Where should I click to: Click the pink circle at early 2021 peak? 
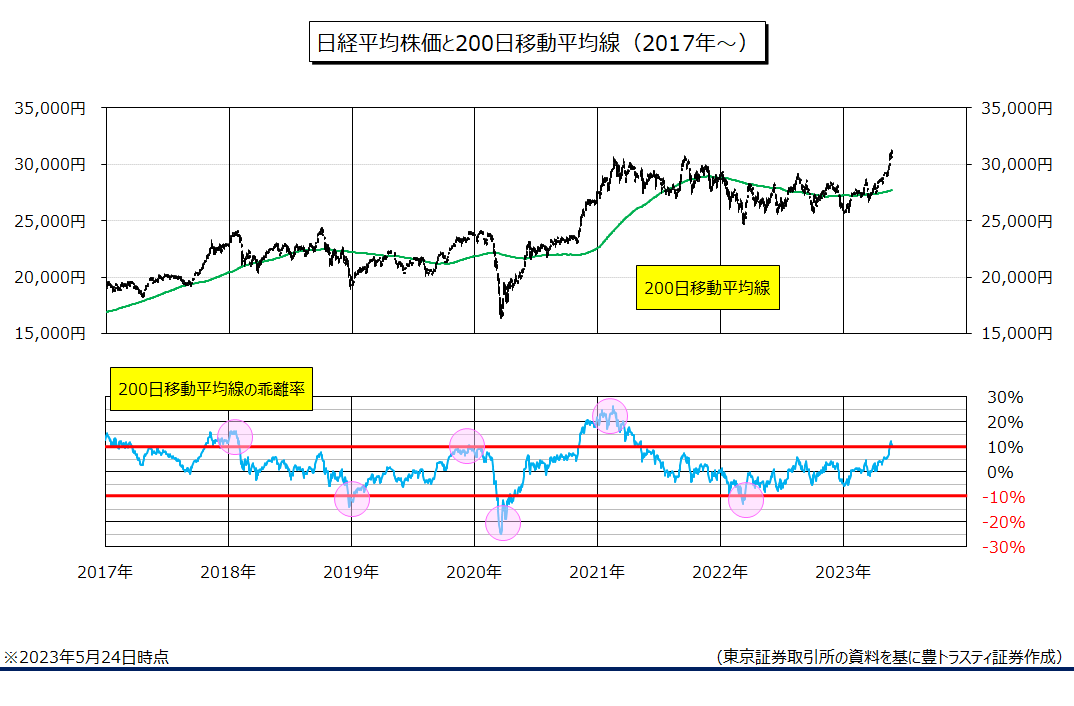tap(610, 416)
